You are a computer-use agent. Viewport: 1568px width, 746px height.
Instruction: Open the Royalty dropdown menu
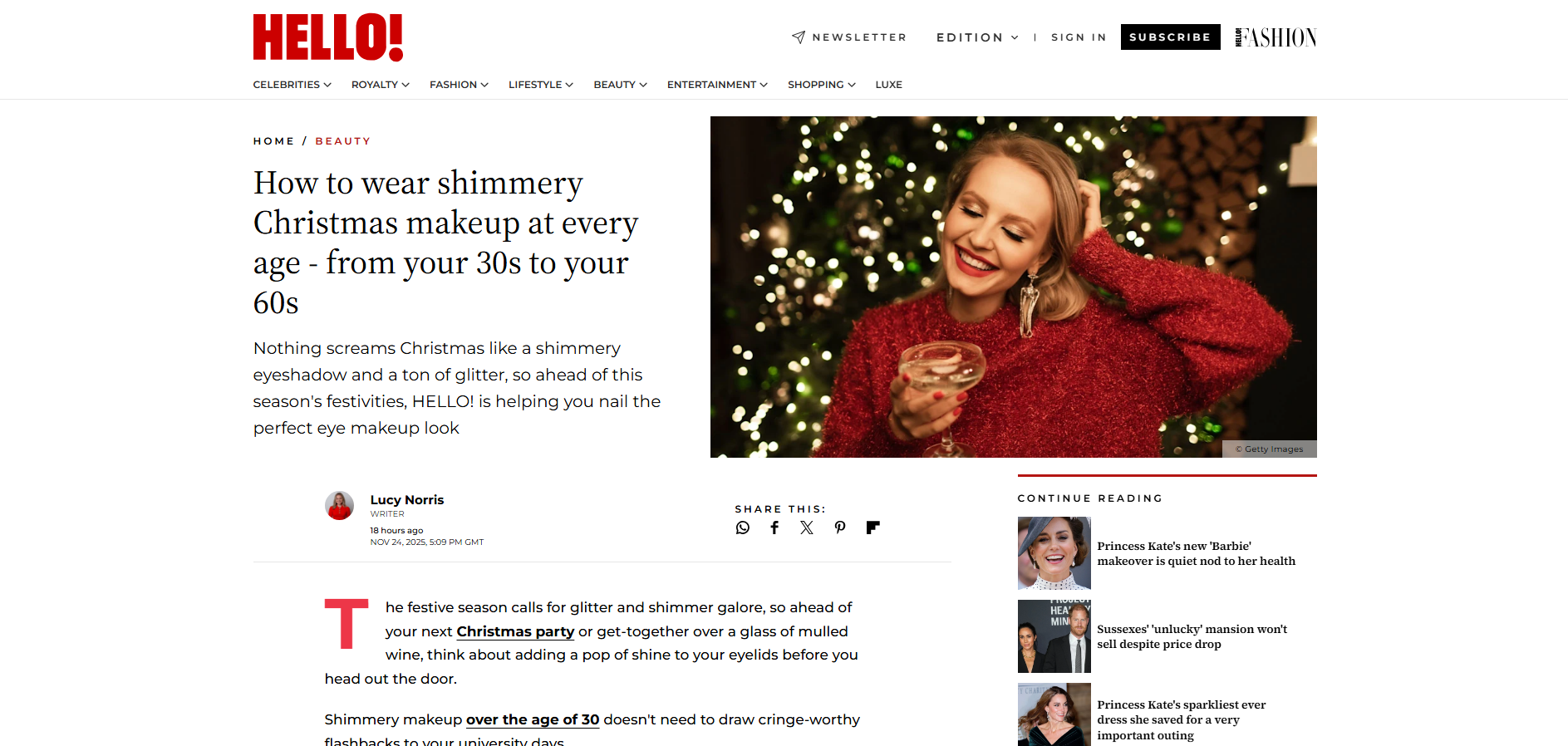click(380, 85)
